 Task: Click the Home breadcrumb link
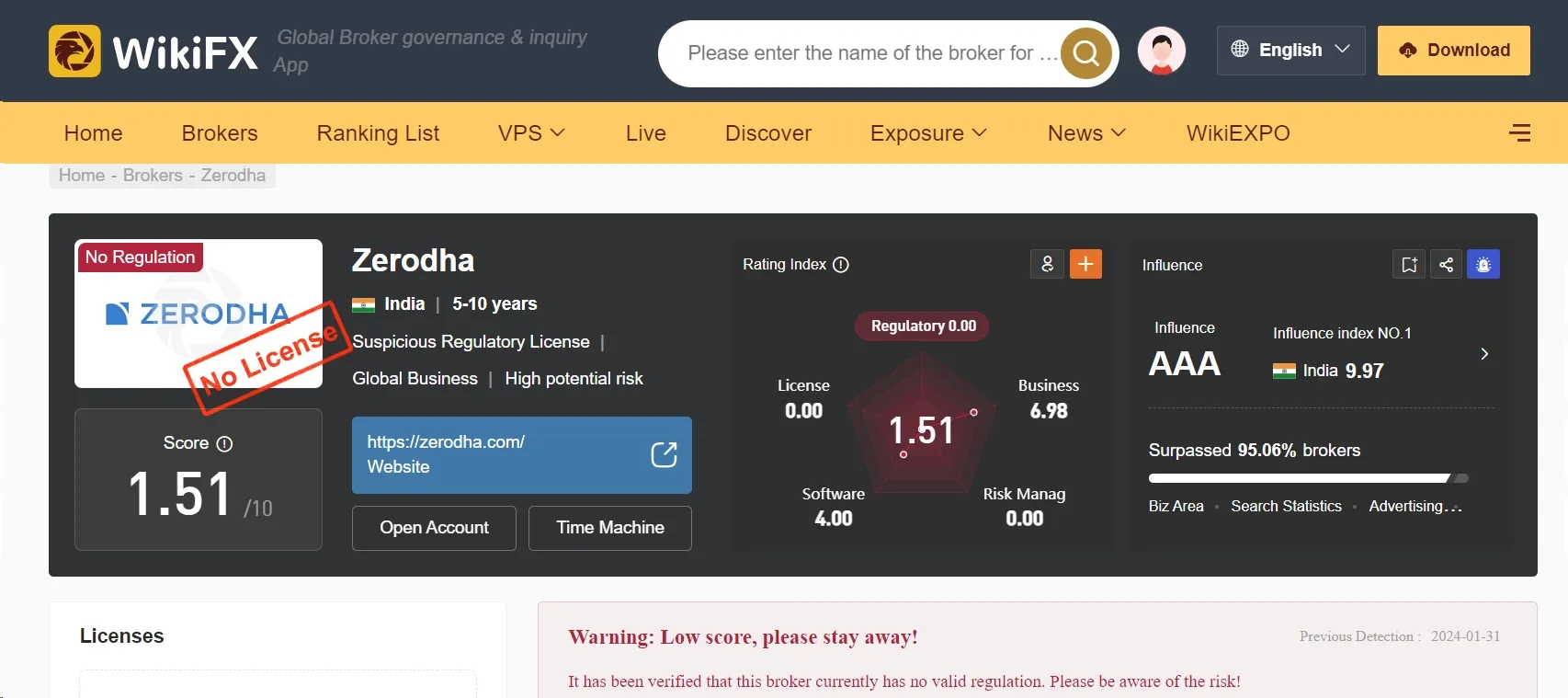[x=82, y=176]
